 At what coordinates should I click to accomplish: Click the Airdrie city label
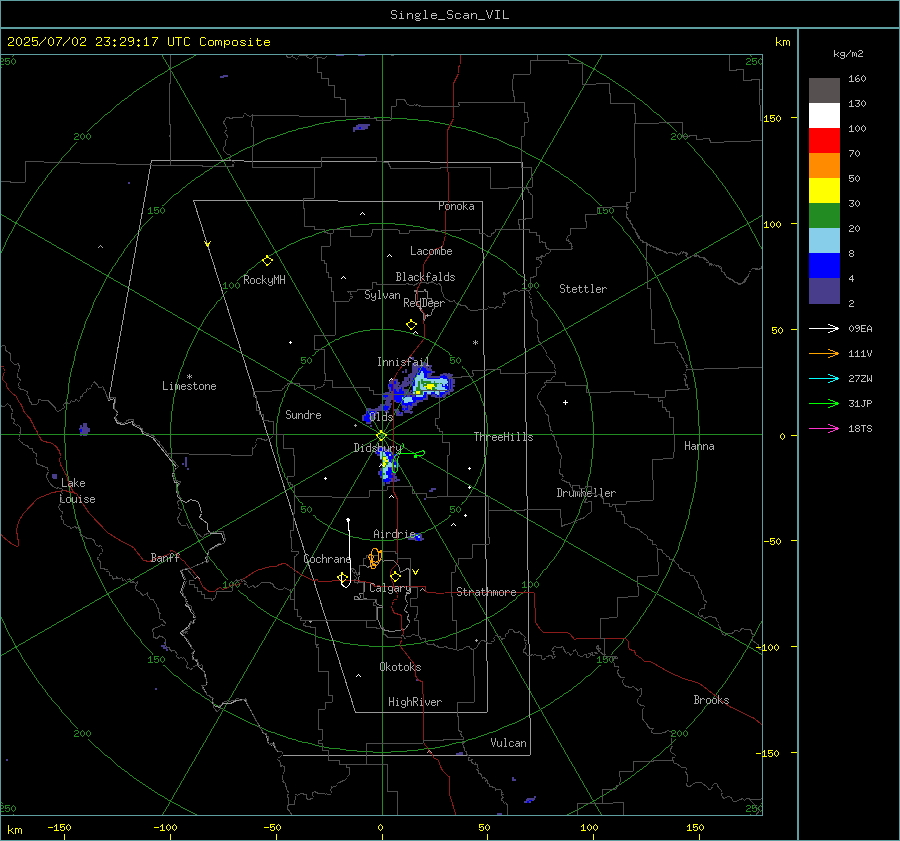(x=394, y=534)
